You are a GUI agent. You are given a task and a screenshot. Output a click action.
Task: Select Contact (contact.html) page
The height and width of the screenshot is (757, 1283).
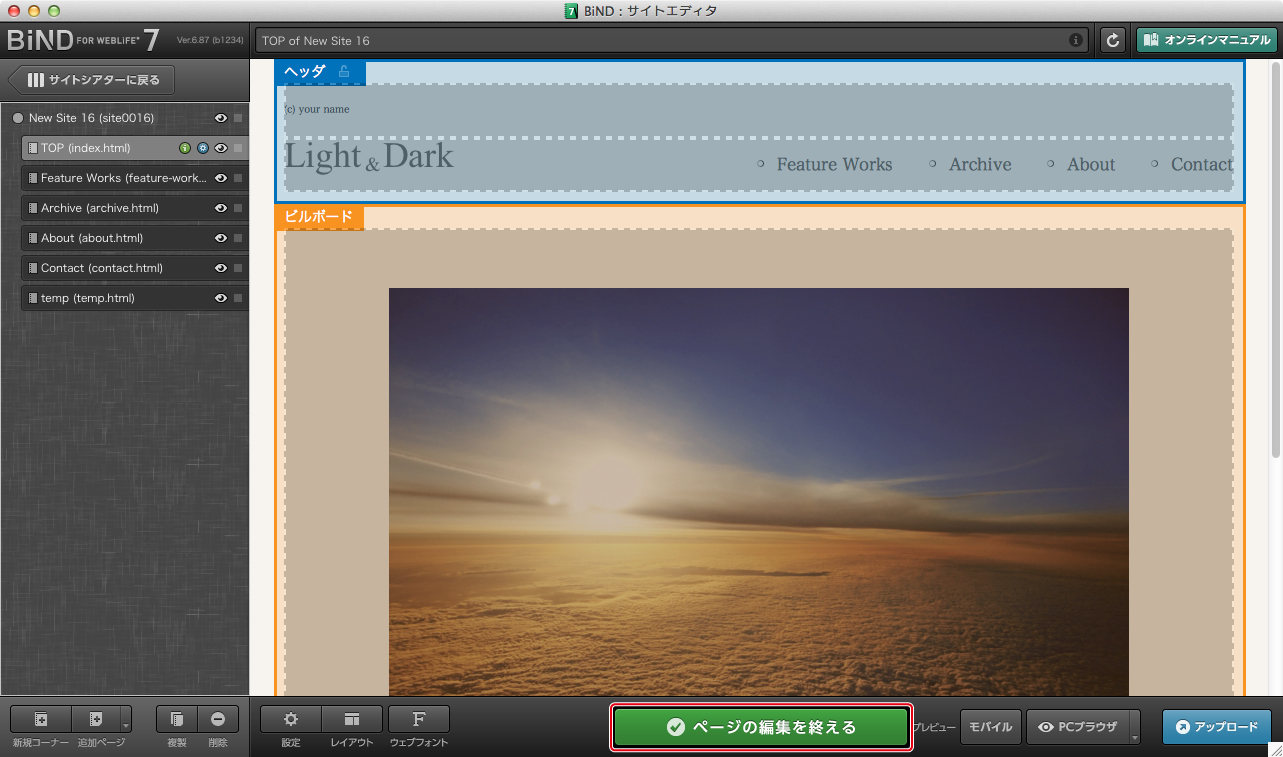click(x=135, y=268)
